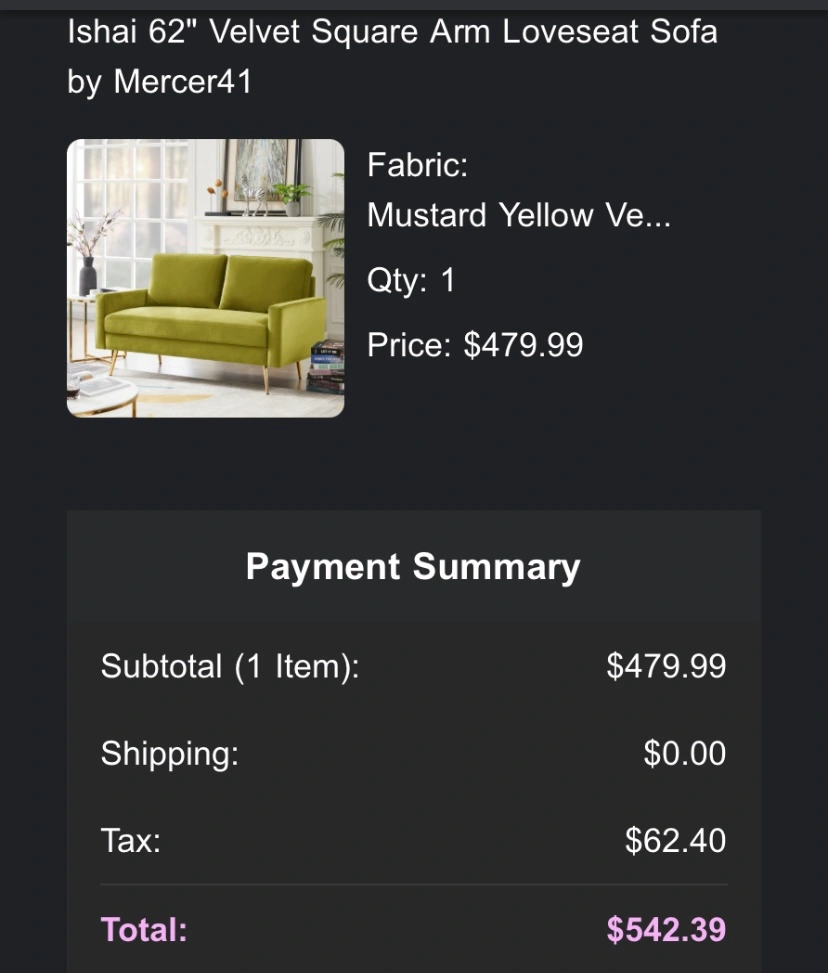Screen dimensions: 828x973
Task: Click the stack of books in product photo
Action: (326, 367)
